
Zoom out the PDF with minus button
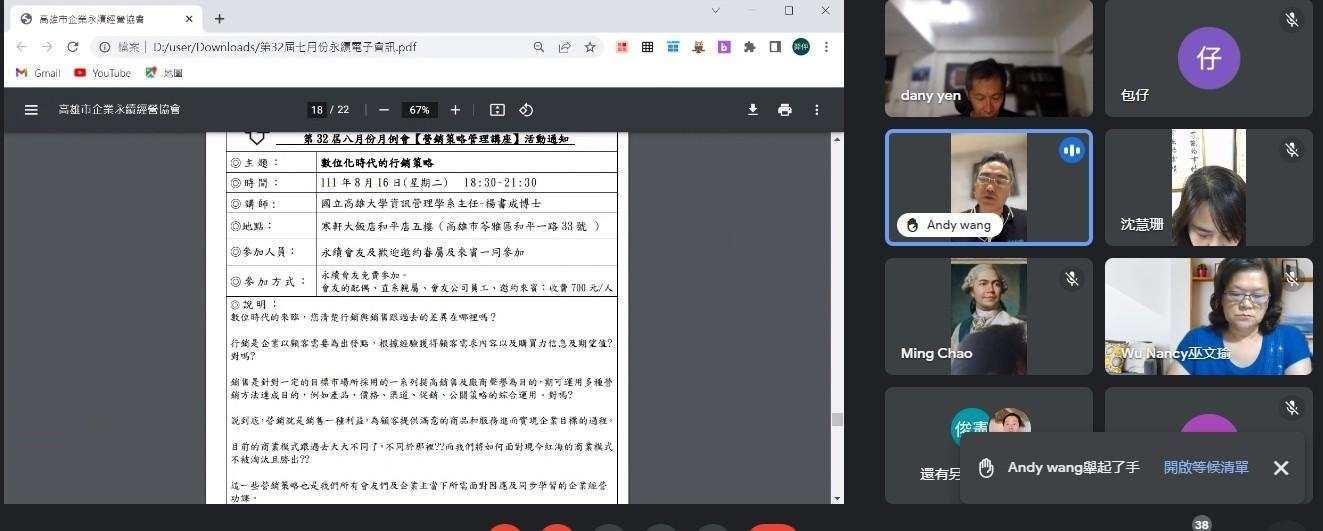tap(384, 110)
